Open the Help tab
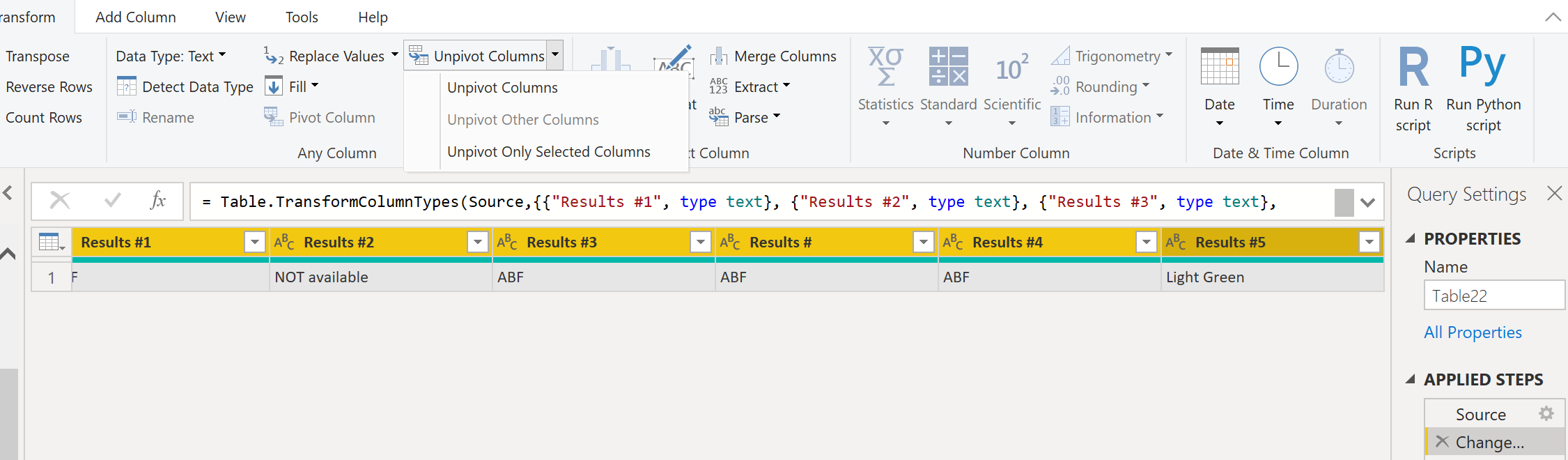Viewport: 1568px width, 460px height. point(373,17)
